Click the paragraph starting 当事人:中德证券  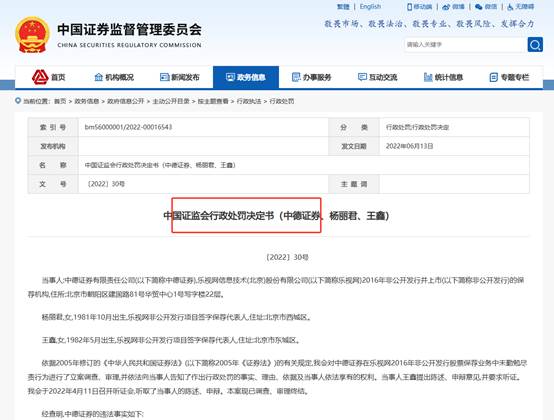point(276,287)
